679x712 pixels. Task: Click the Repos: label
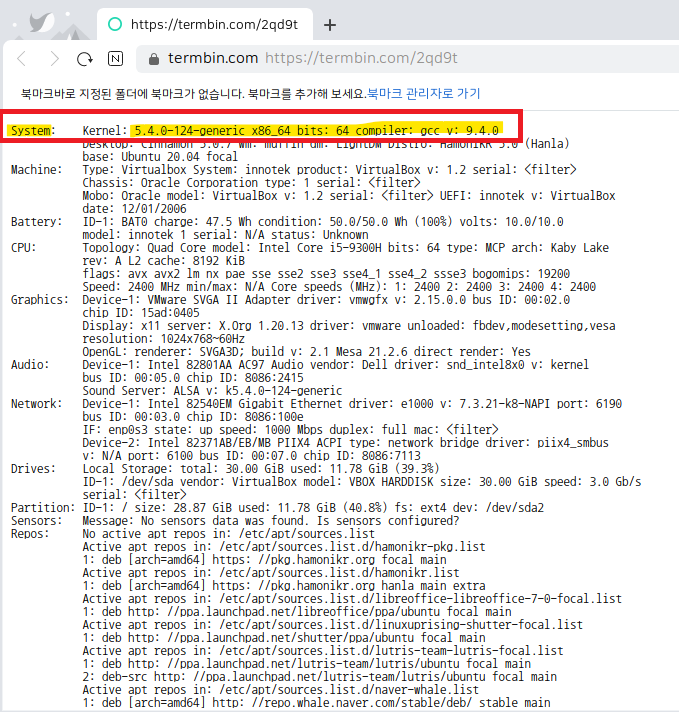point(30,534)
